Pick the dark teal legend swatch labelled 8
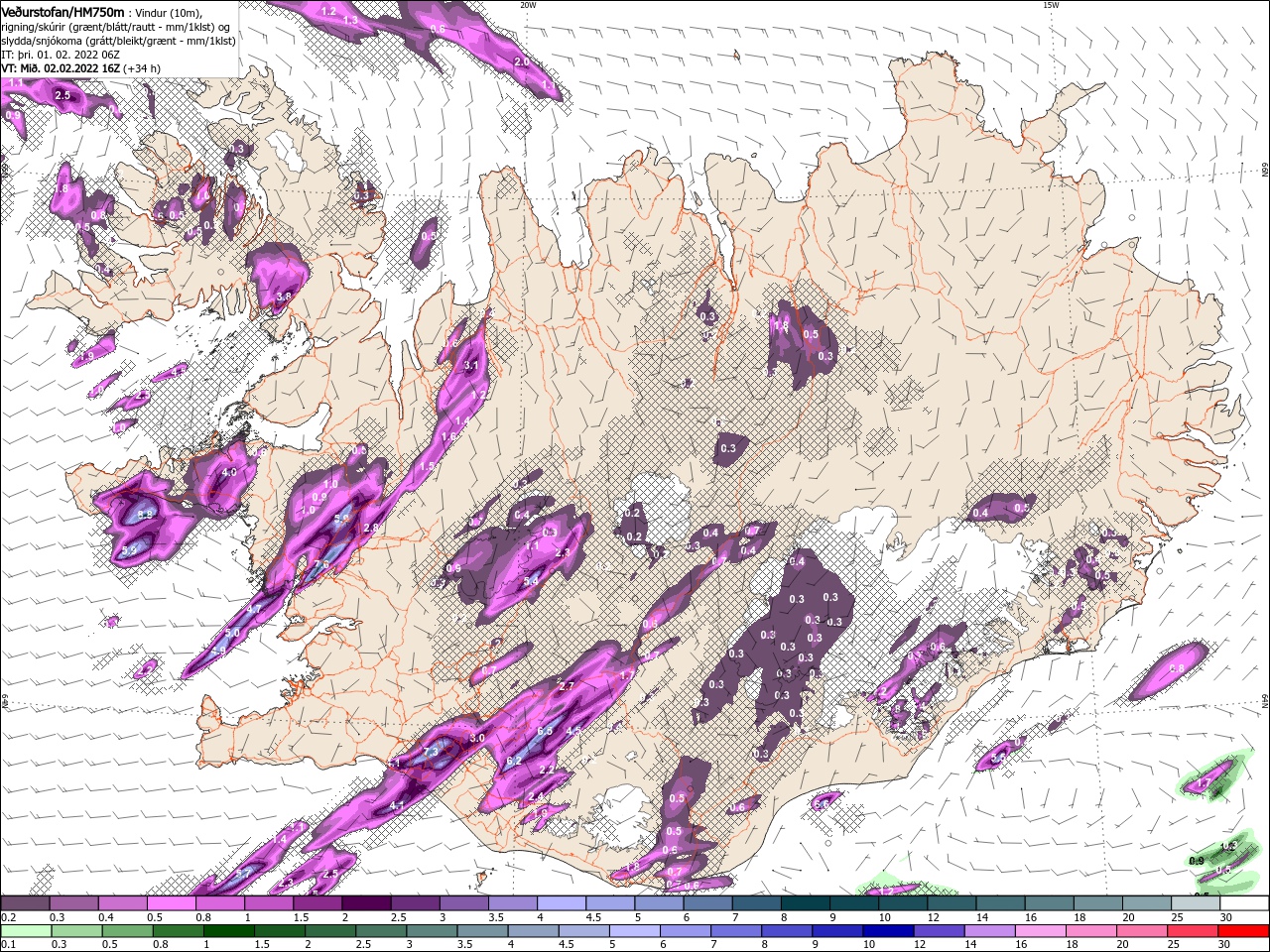 (806, 903)
